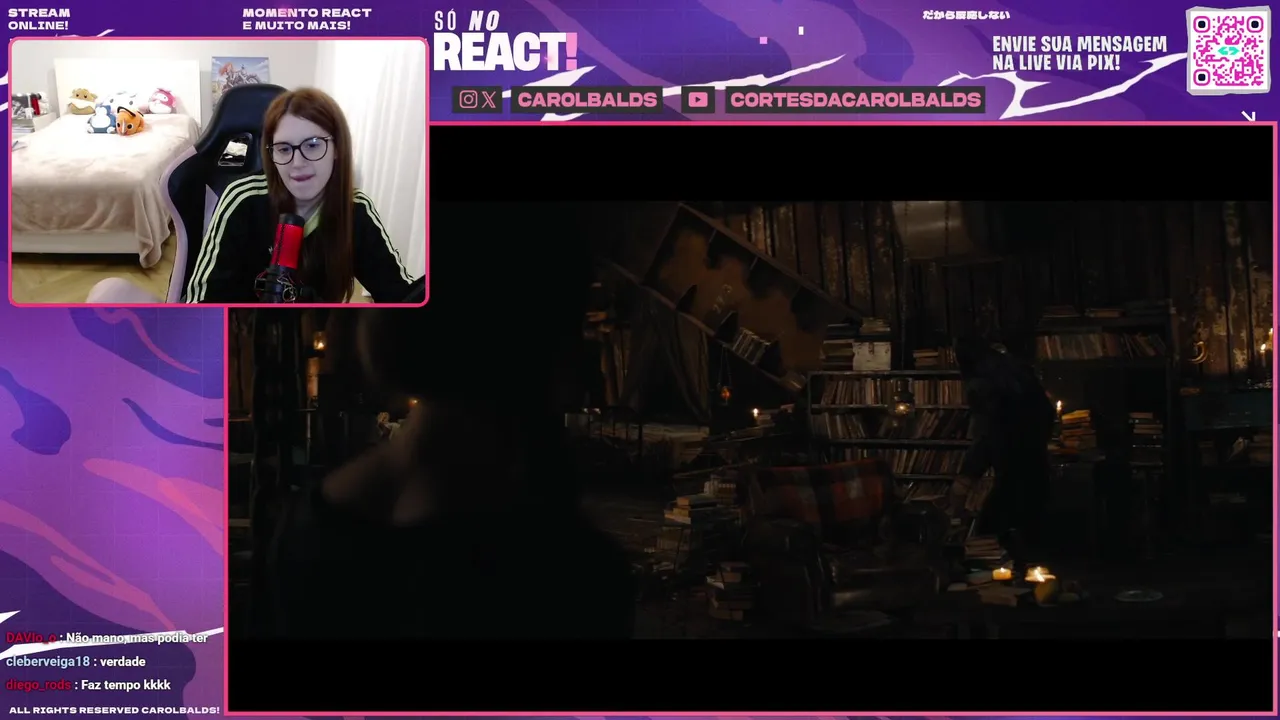Click the SÓ NO REACT! logo

(x=505, y=42)
